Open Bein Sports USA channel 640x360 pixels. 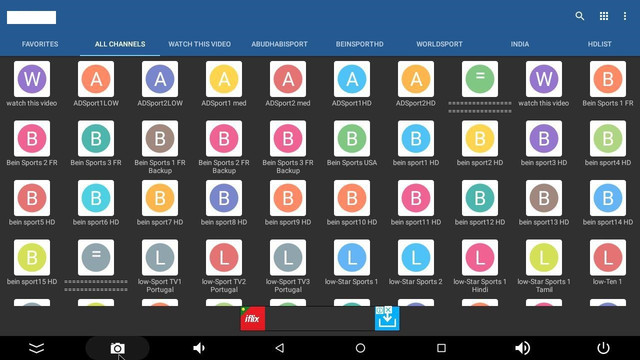pos(352,138)
